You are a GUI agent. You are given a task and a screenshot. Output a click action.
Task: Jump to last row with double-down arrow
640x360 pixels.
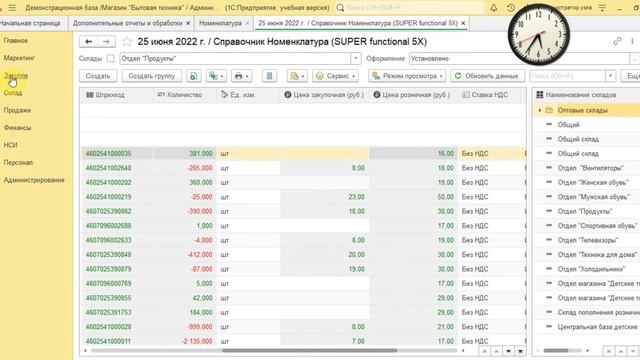pyautogui.click(x=520, y=351)
